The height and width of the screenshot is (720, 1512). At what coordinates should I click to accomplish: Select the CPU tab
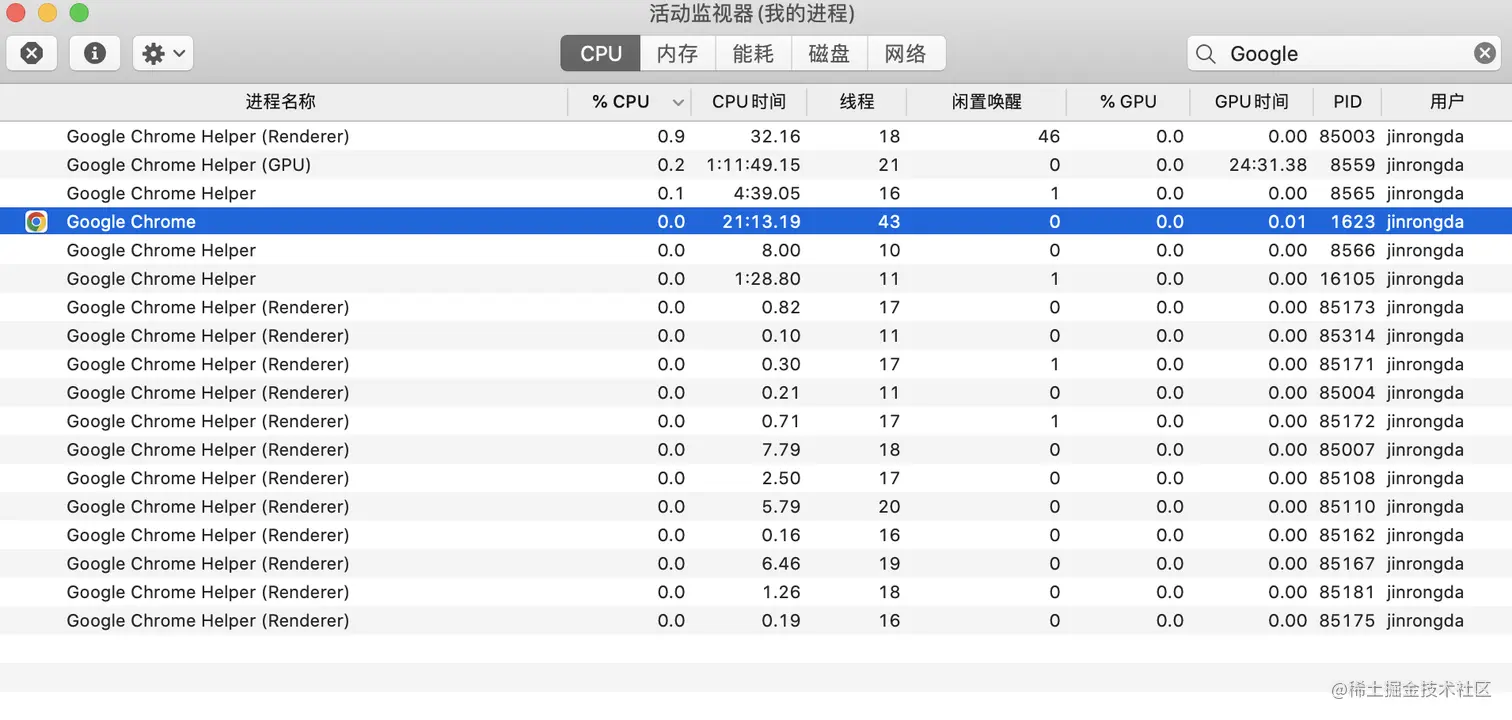click(601, 54)
